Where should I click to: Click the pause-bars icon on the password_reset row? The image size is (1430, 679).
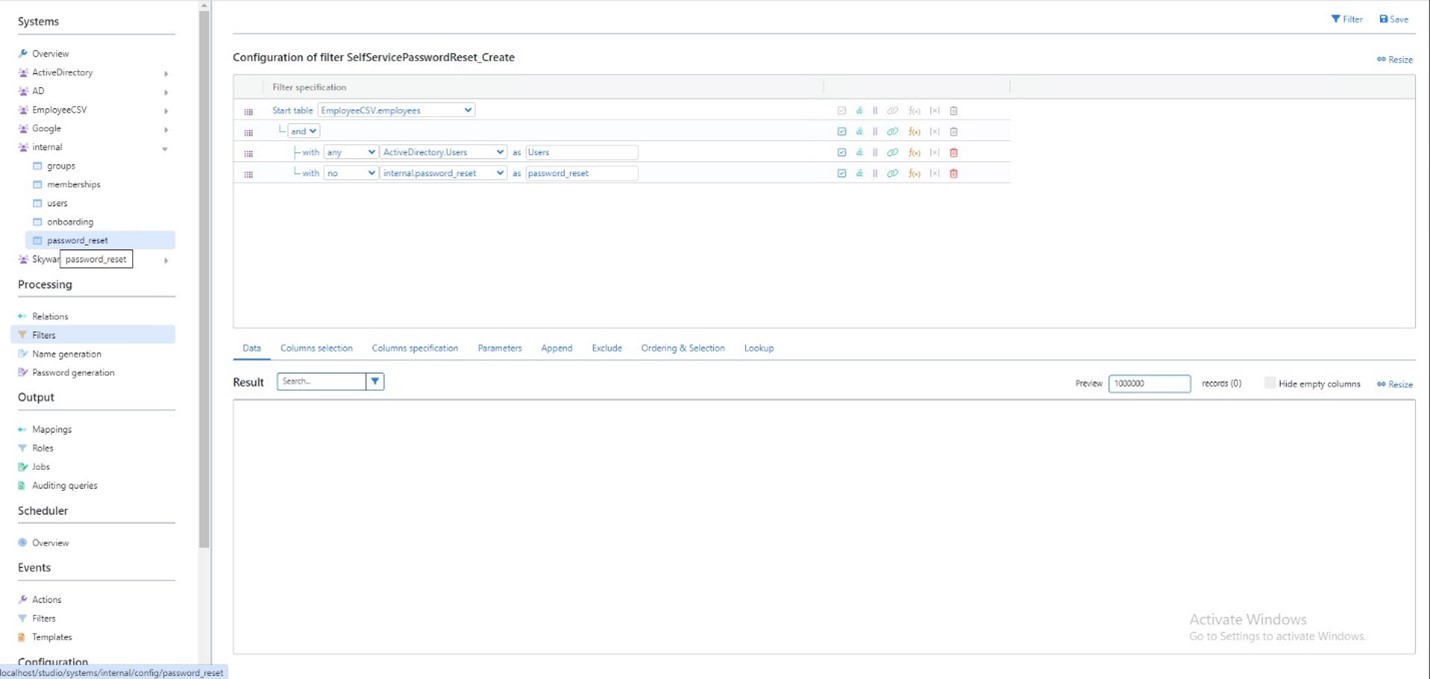[x=875, y=173]
